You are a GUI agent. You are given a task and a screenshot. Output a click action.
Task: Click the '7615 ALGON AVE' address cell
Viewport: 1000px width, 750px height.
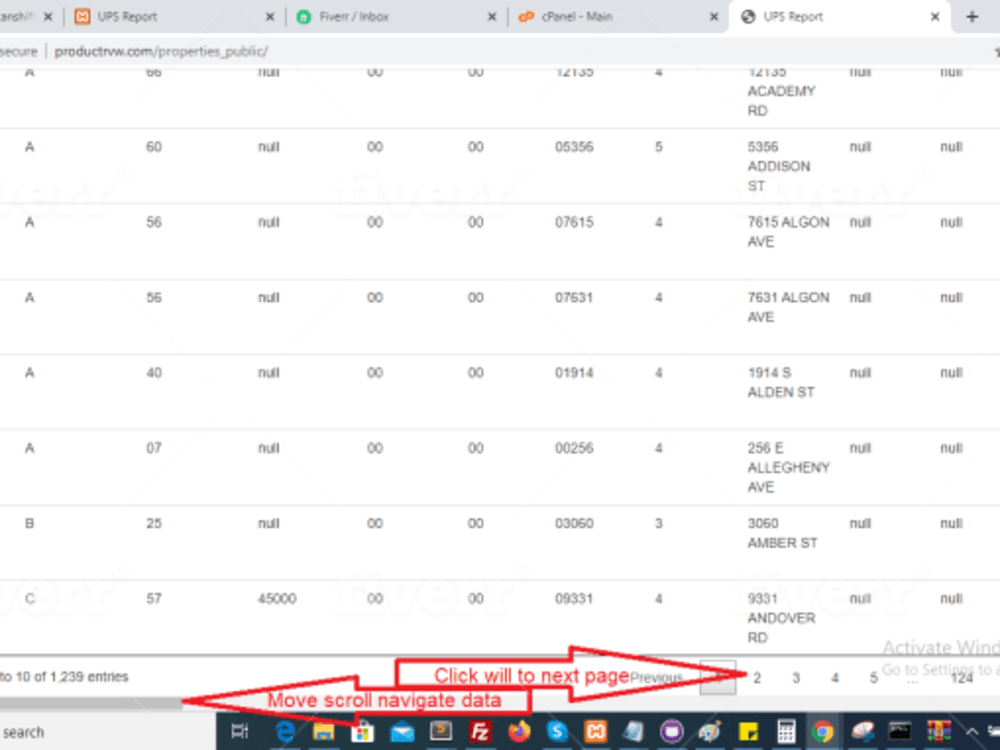click(x=788, y=232)
